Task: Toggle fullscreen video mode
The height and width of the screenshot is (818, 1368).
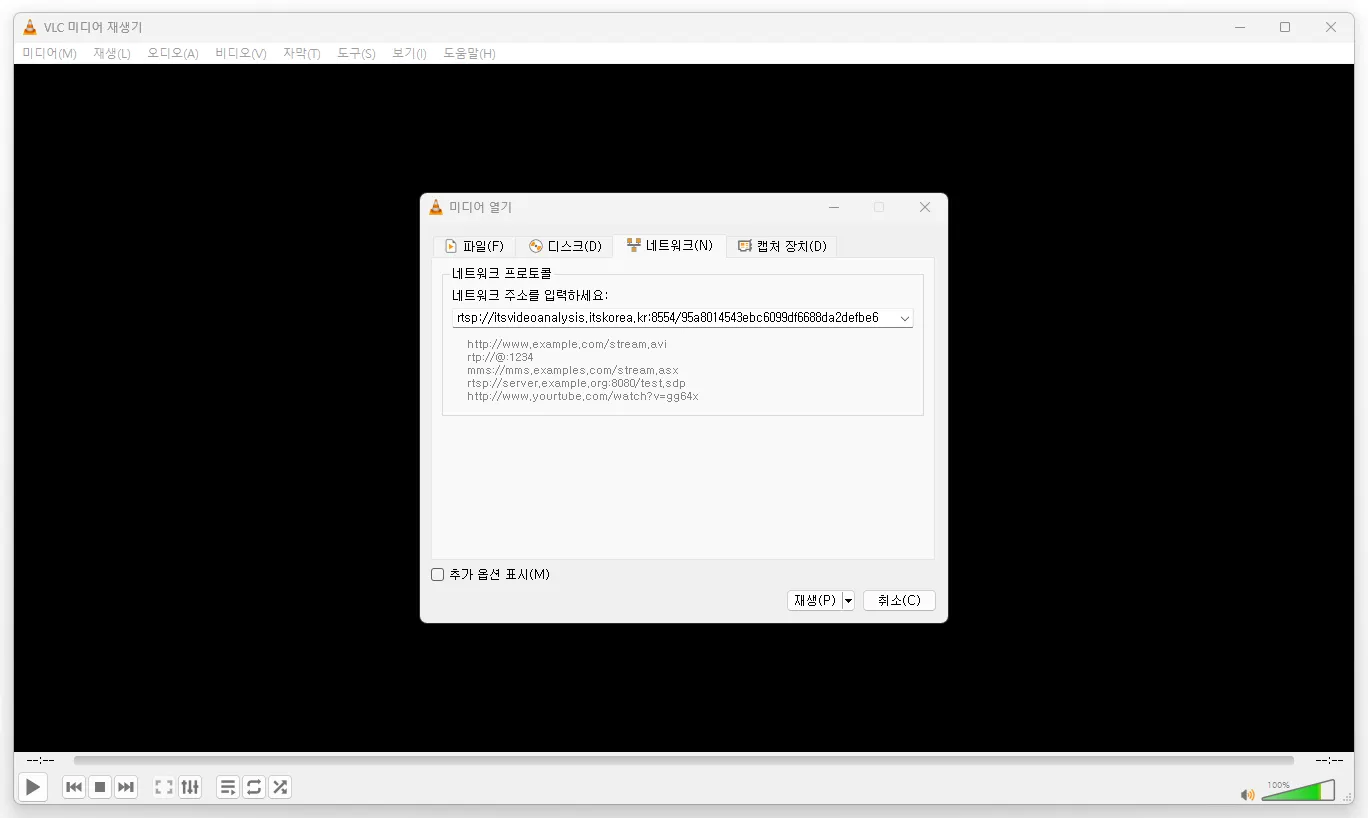Action: [164, 787]
